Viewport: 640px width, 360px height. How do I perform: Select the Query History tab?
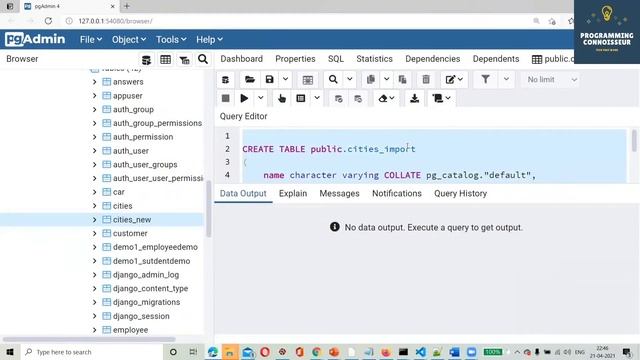(x=460, y=193)
